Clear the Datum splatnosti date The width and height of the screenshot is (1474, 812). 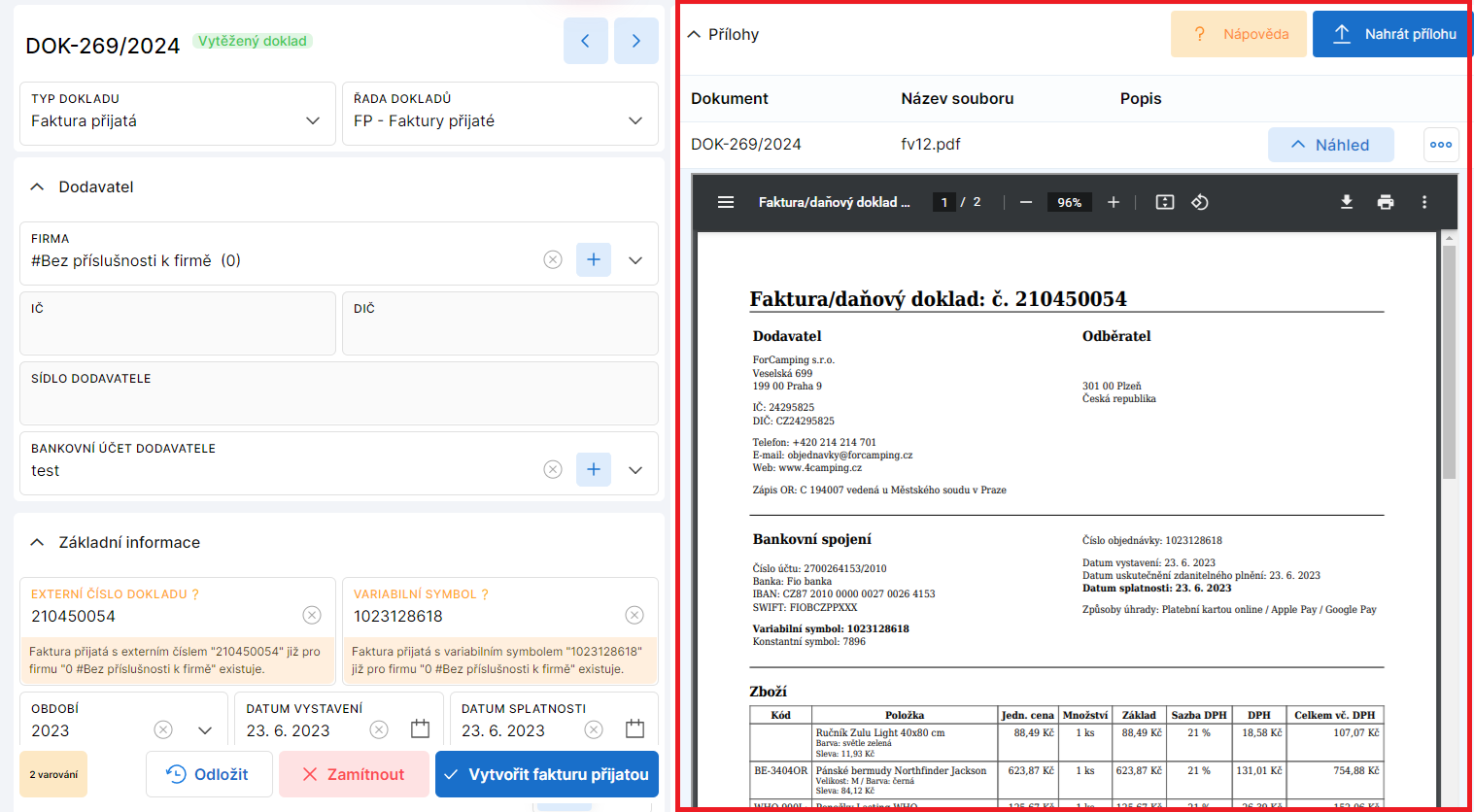pyautogui.click(x=594, y=729)
